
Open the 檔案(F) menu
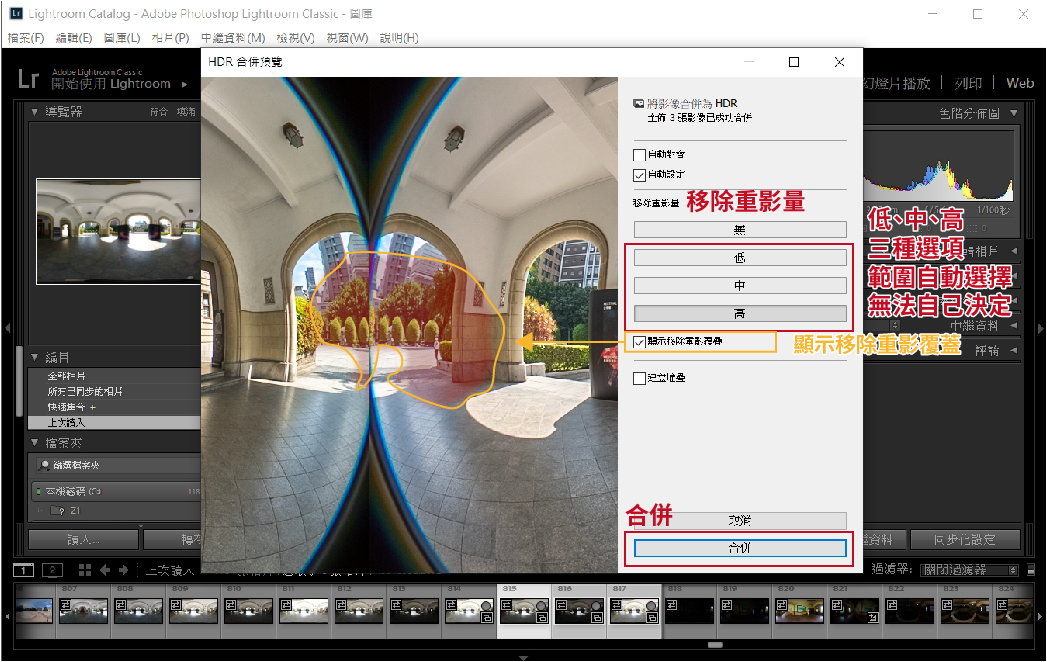(x=26, y=38)
